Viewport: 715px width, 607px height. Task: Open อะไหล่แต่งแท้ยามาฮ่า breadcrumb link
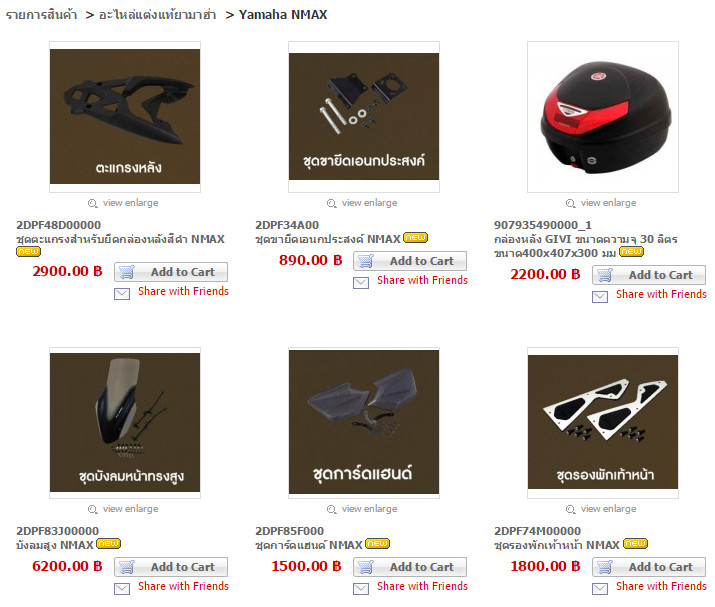pos(157,15)
